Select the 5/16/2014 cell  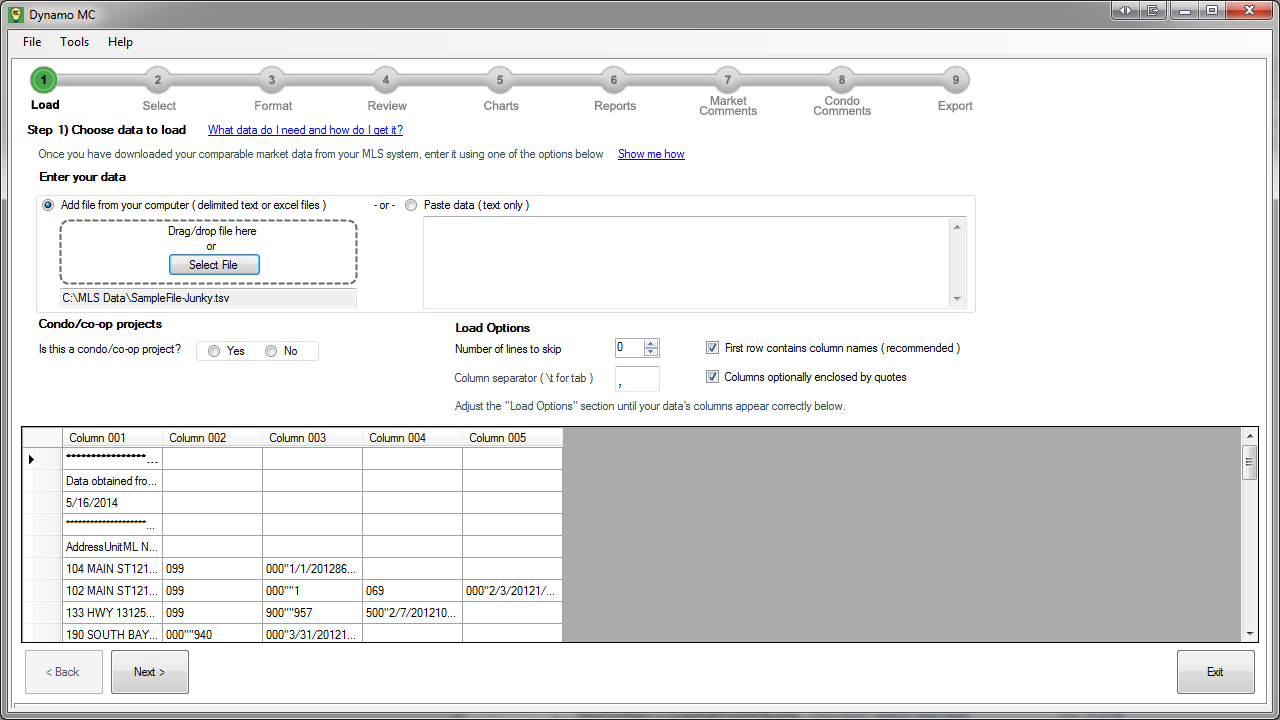[112, 503]
